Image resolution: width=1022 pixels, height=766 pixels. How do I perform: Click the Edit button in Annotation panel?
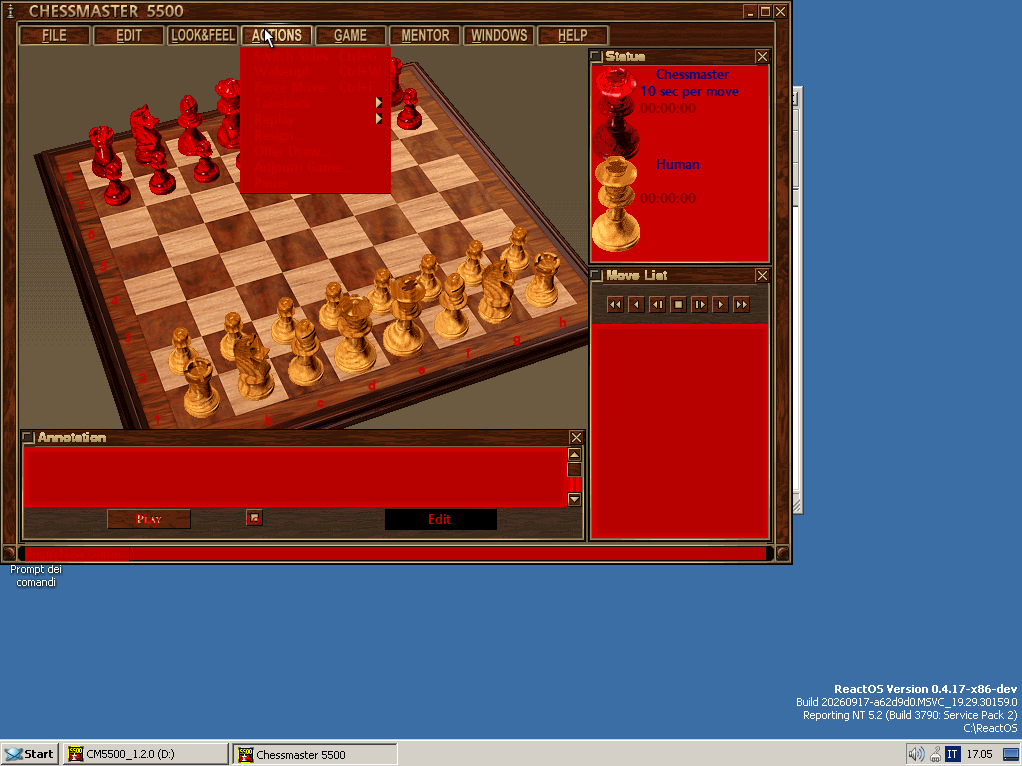440,519
